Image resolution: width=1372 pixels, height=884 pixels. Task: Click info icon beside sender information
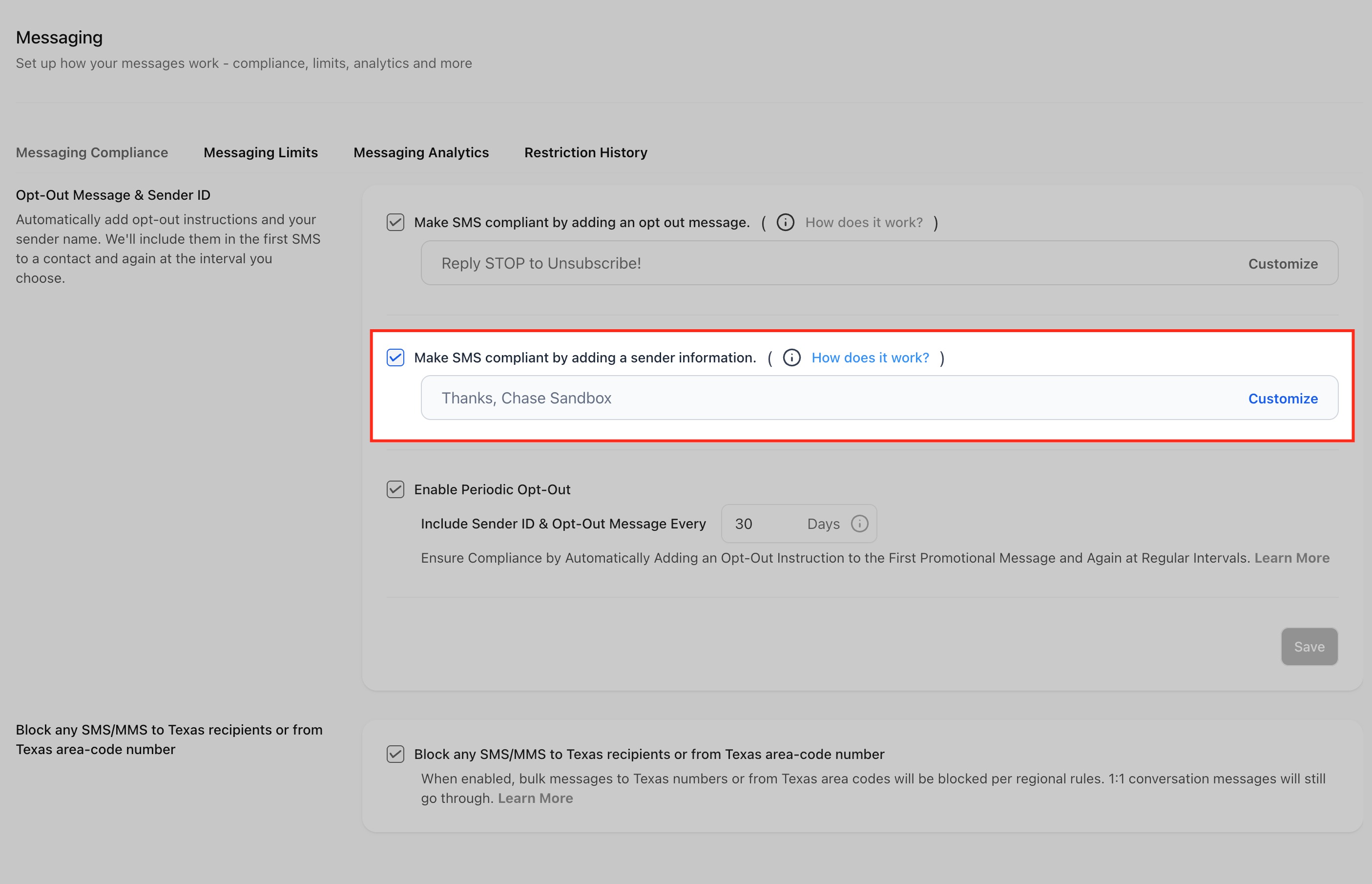[x=791, y=358]
